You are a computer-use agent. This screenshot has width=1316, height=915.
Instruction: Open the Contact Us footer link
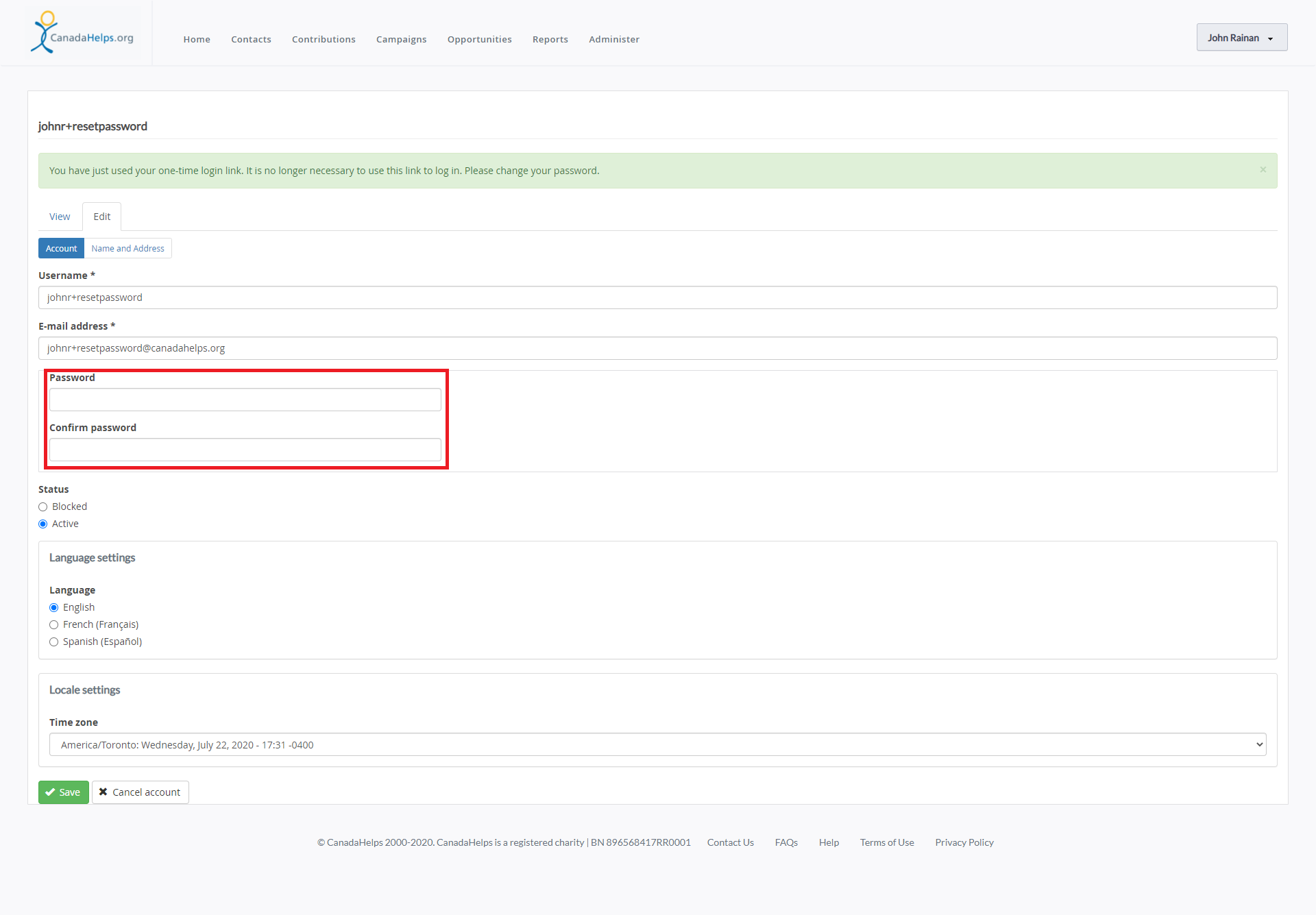coord(730,842)
